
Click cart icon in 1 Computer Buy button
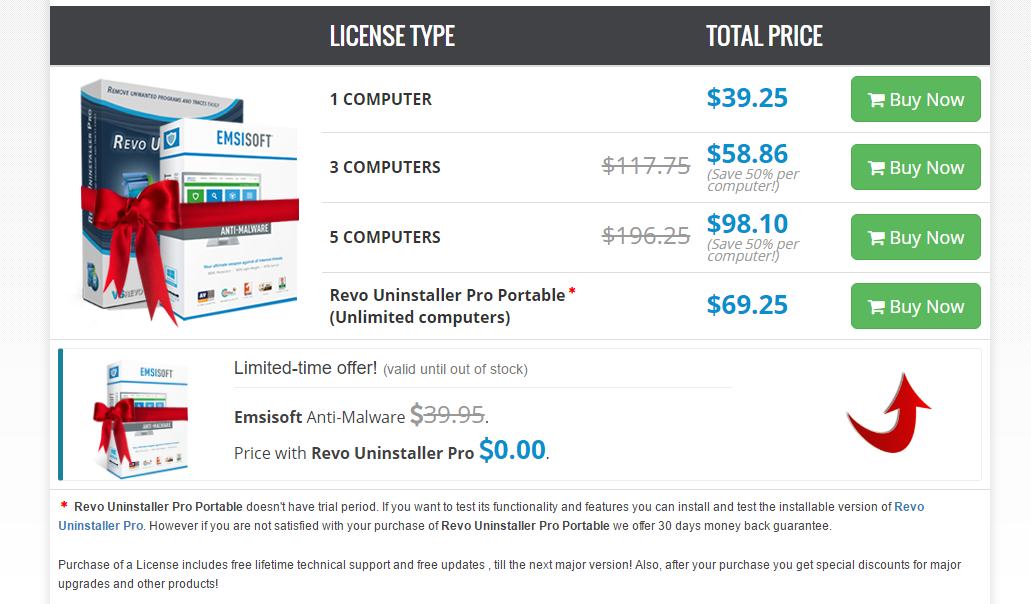click(876, 100)
